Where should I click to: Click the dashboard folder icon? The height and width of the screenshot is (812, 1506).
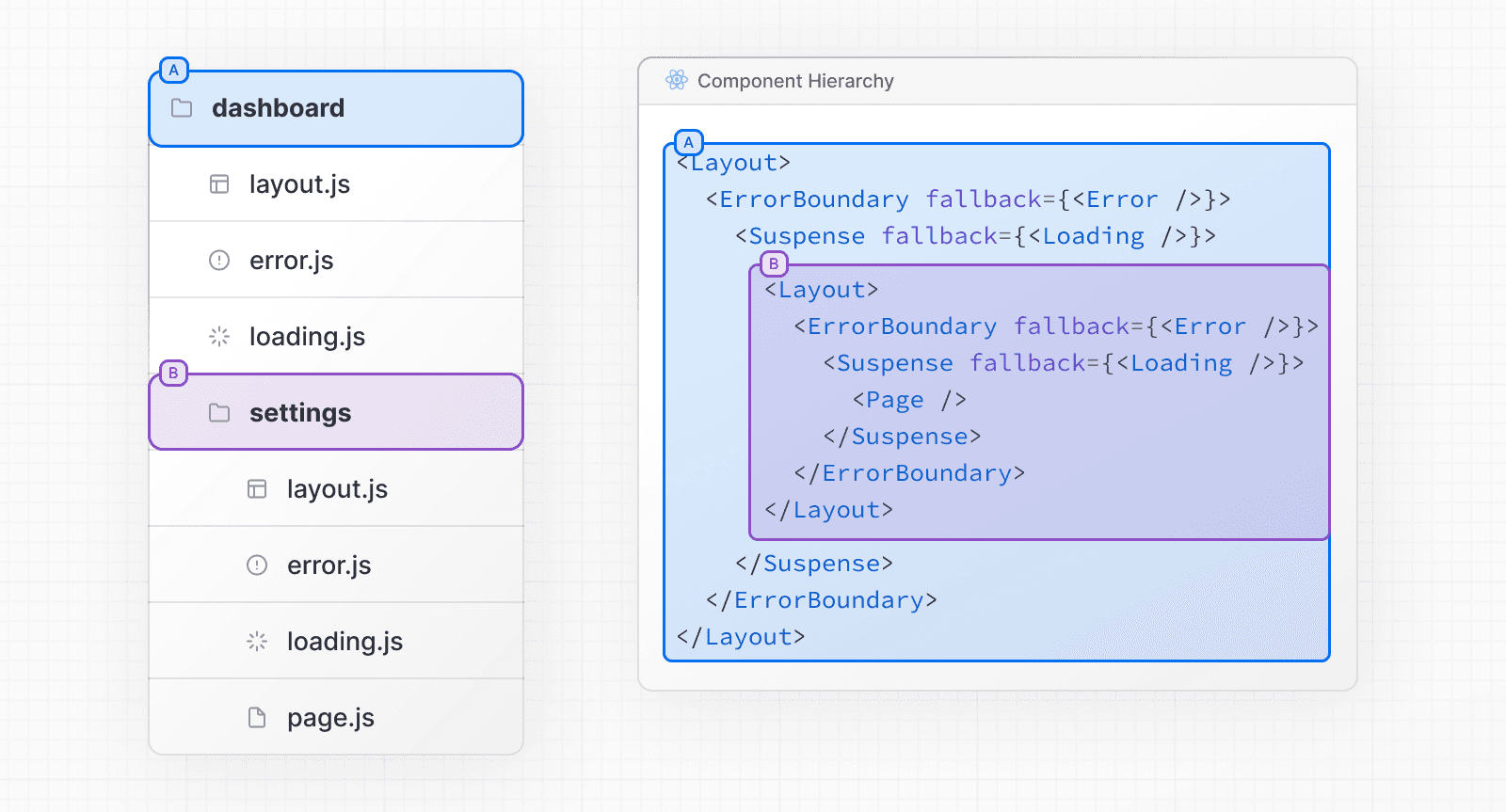pos(182,108)
